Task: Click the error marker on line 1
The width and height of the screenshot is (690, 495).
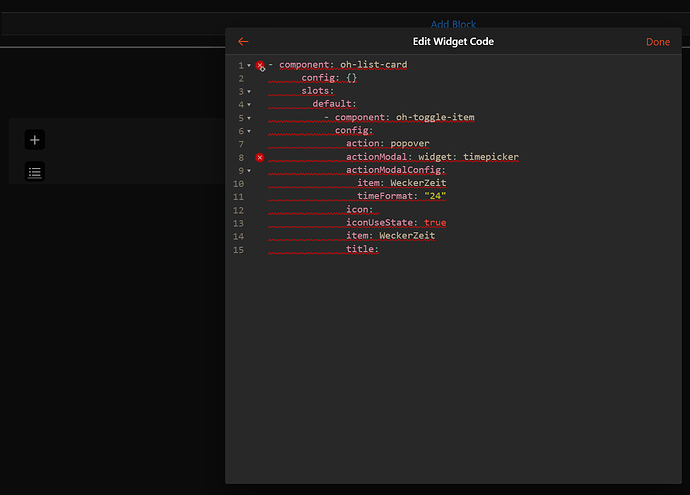Action: tap(260, 65)
